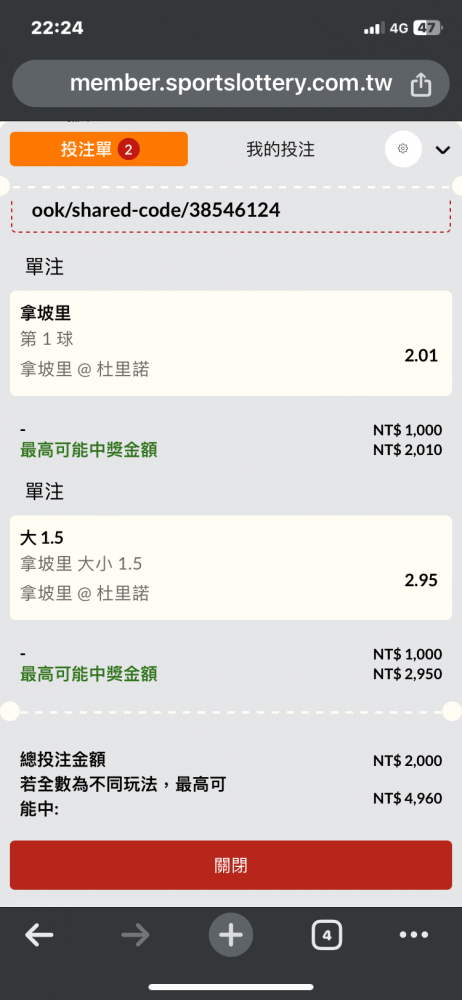This screenshot has width=462, height=1000.
Task: Collapse the bet slip with chevron arrow
Action: (443, 150)
